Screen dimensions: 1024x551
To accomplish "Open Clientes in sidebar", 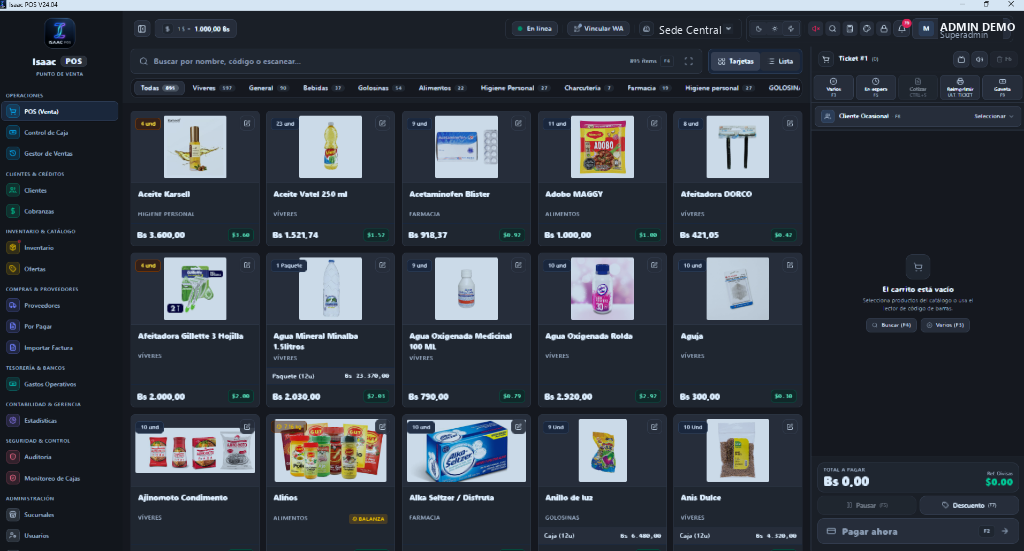I will click(x=59, y=191).
